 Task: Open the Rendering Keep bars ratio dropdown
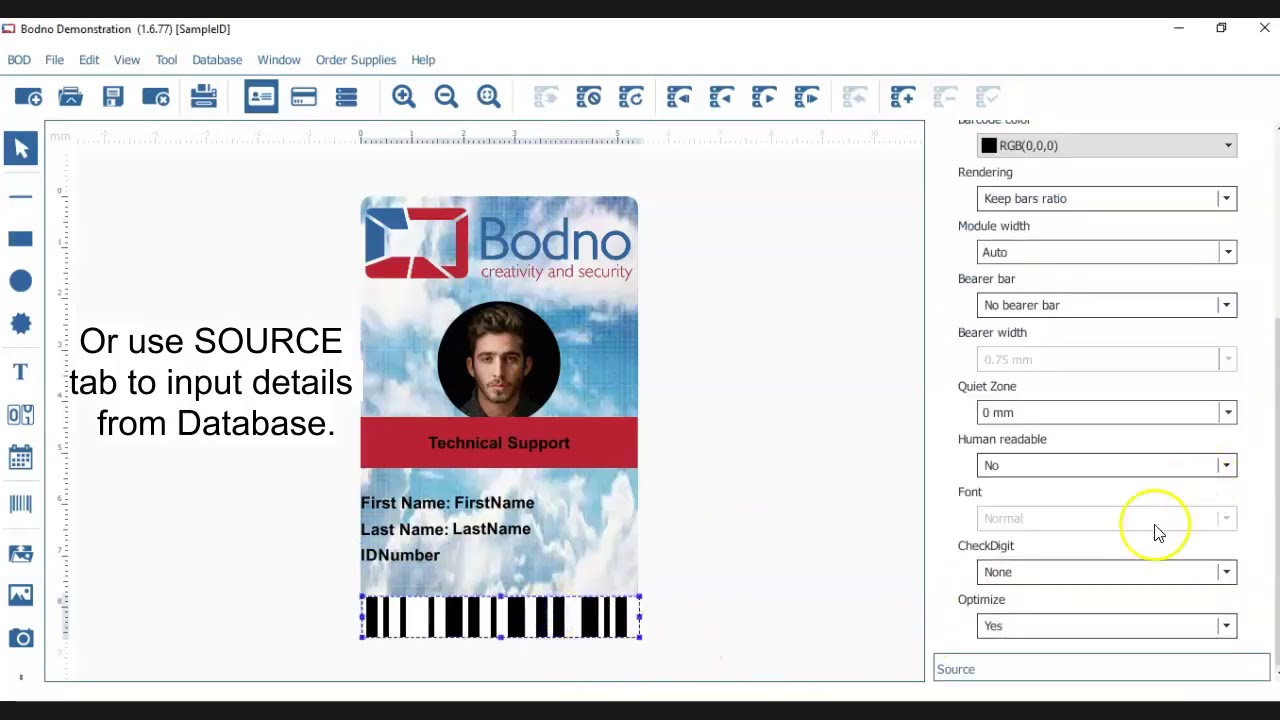(1107, 199)
